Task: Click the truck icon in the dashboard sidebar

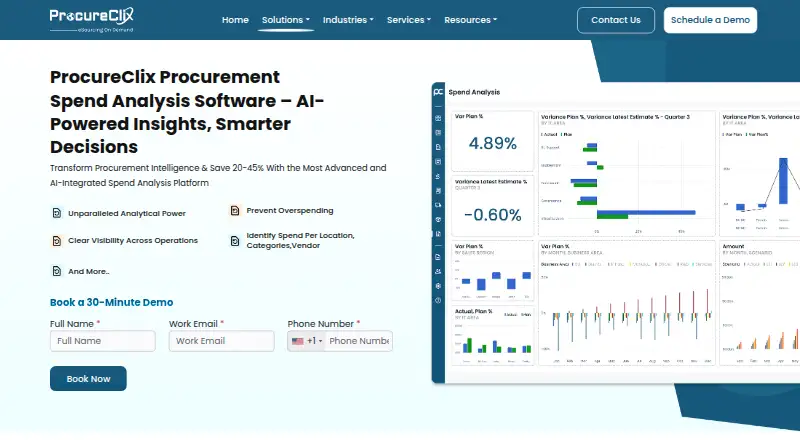Action: tap(438, 205)
